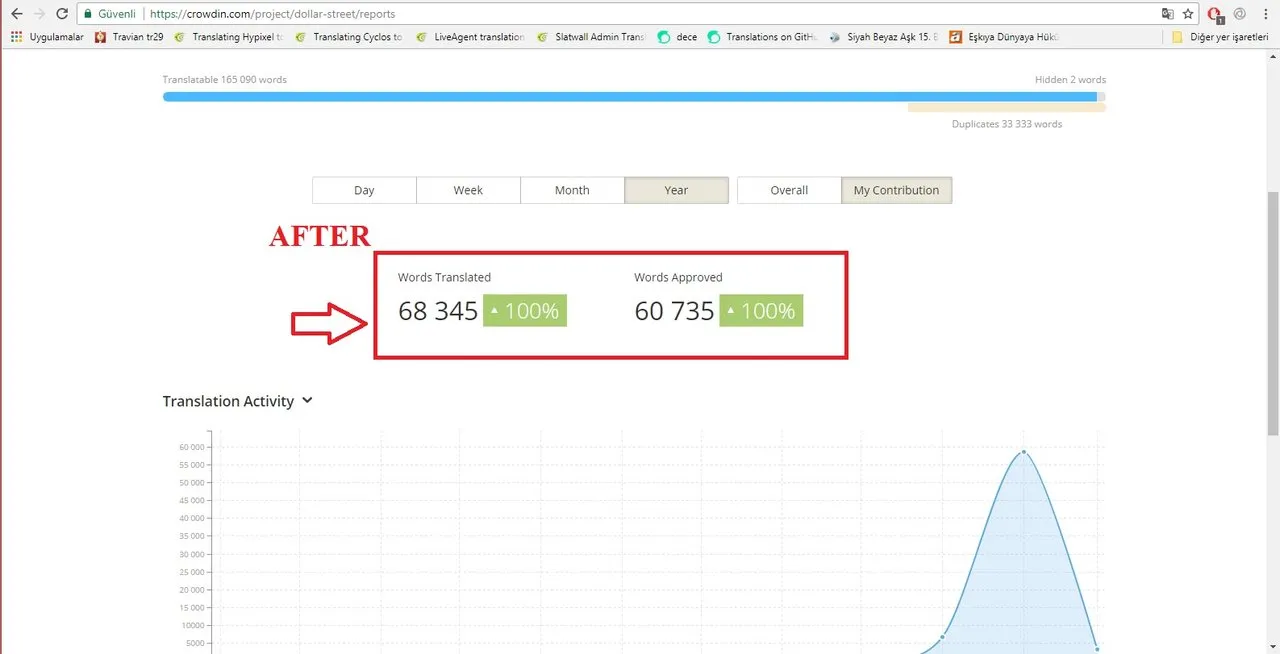Open the Slatwall Admin Trans bookmark
Screen dimensions: 1280x654
(x=591, y=37)
